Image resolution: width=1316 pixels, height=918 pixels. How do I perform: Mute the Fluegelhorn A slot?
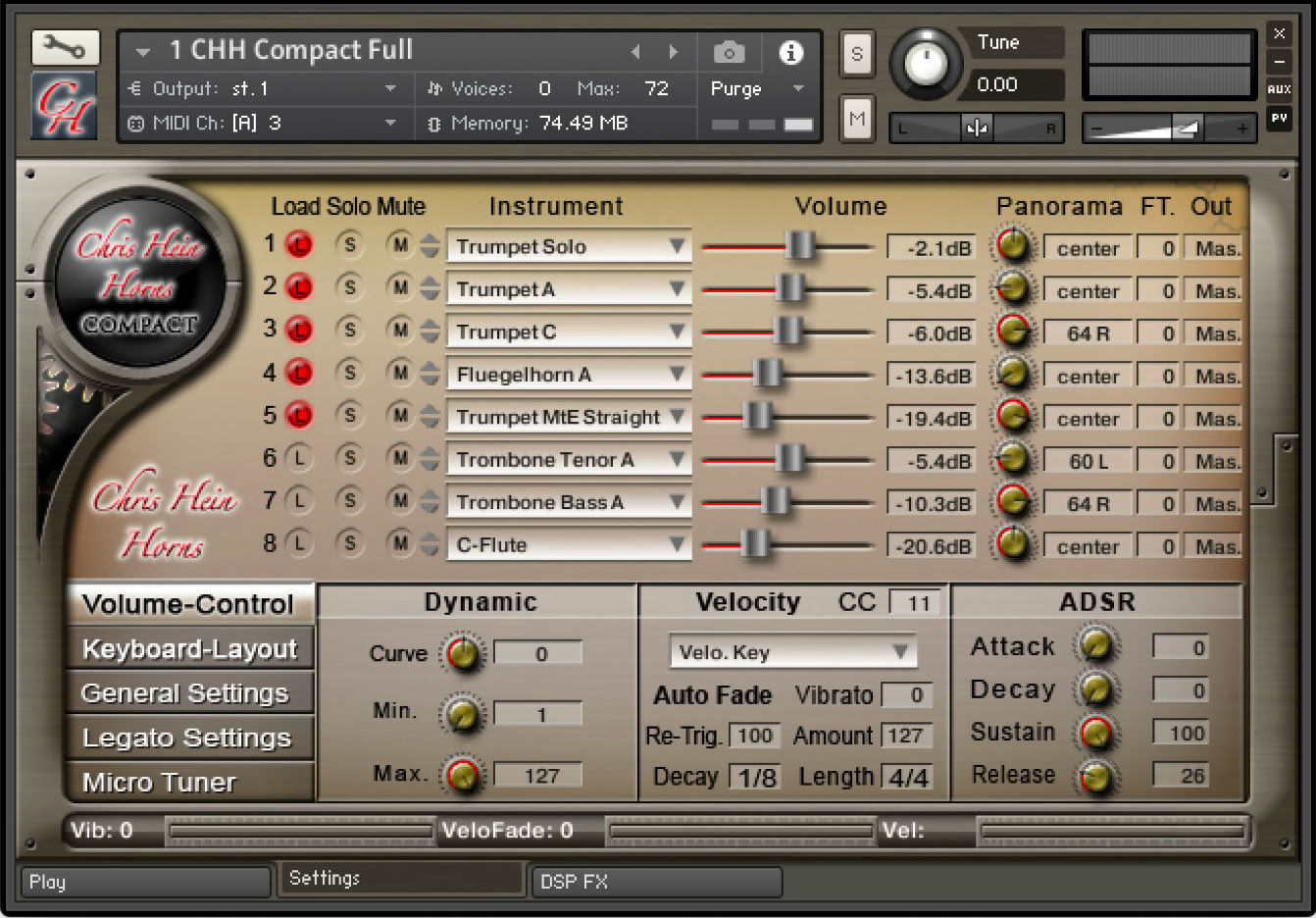[399, 373]
